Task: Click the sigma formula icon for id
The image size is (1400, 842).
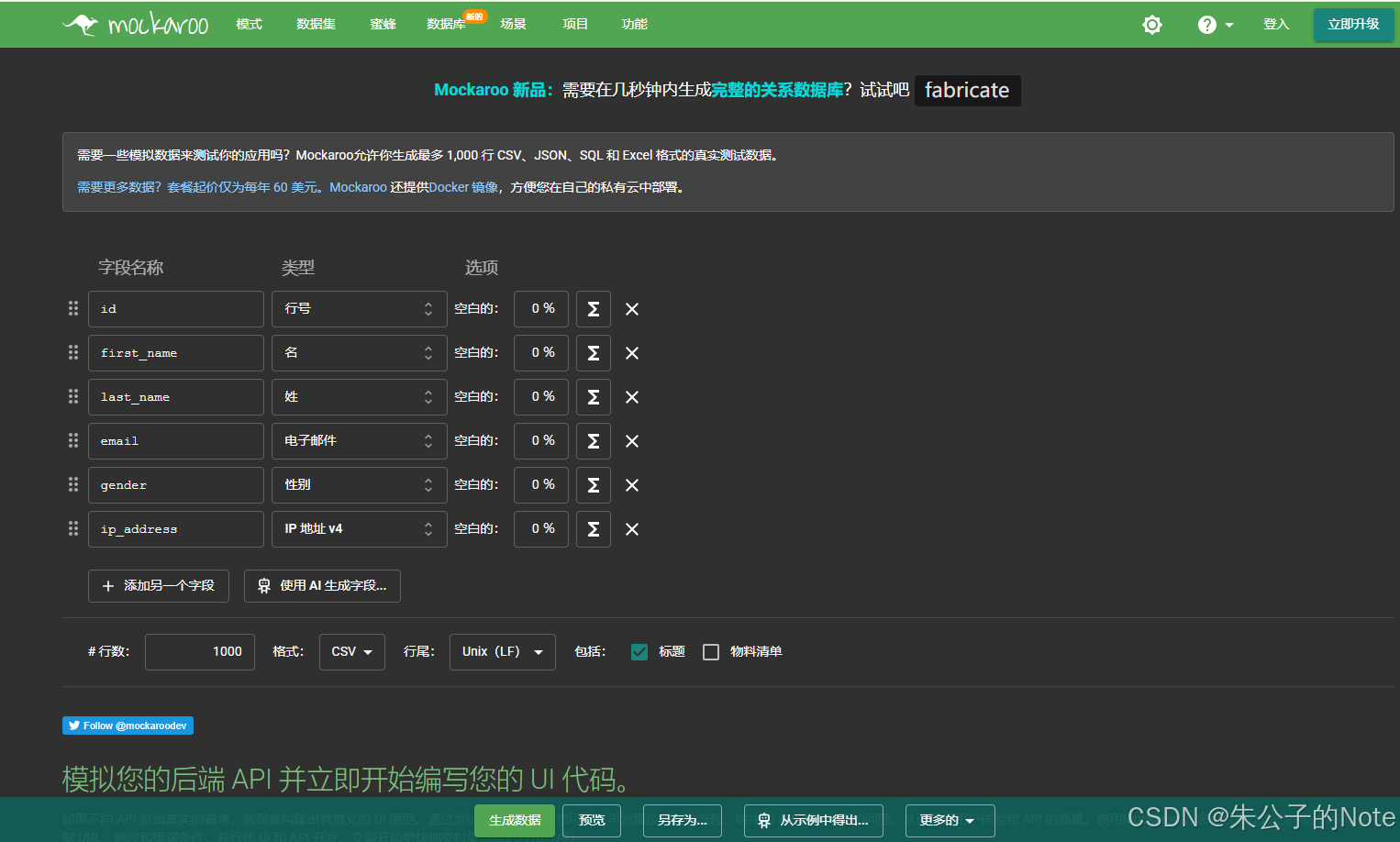Action: (594, 309)
